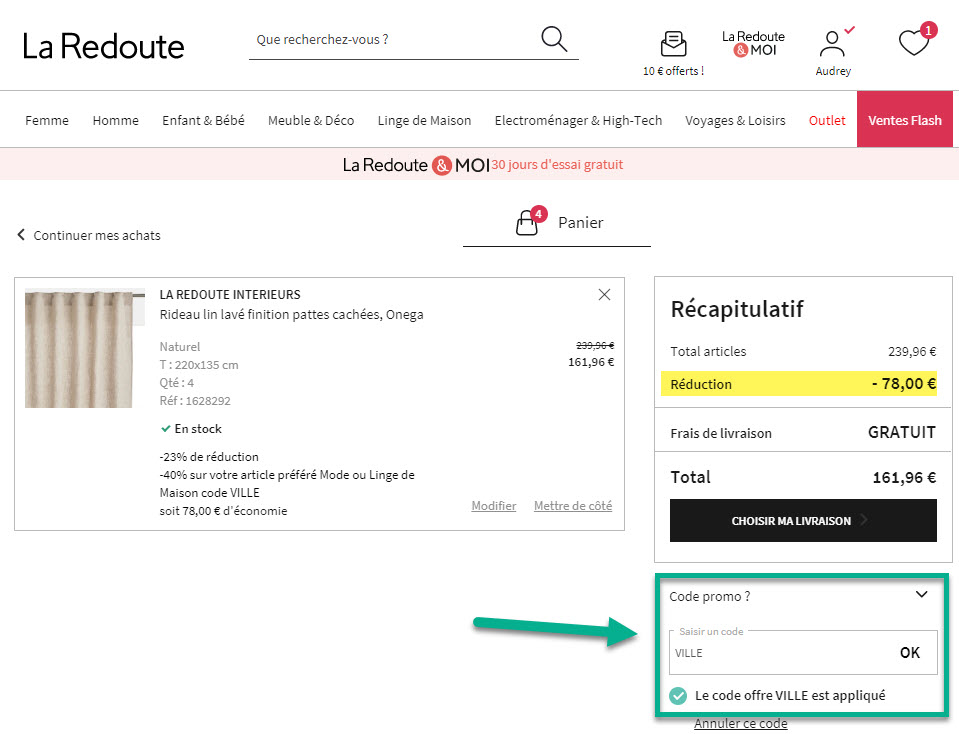Open Electroménager & High-Tech category
This screenshot has width=959, height=734.
coord(579,120)
